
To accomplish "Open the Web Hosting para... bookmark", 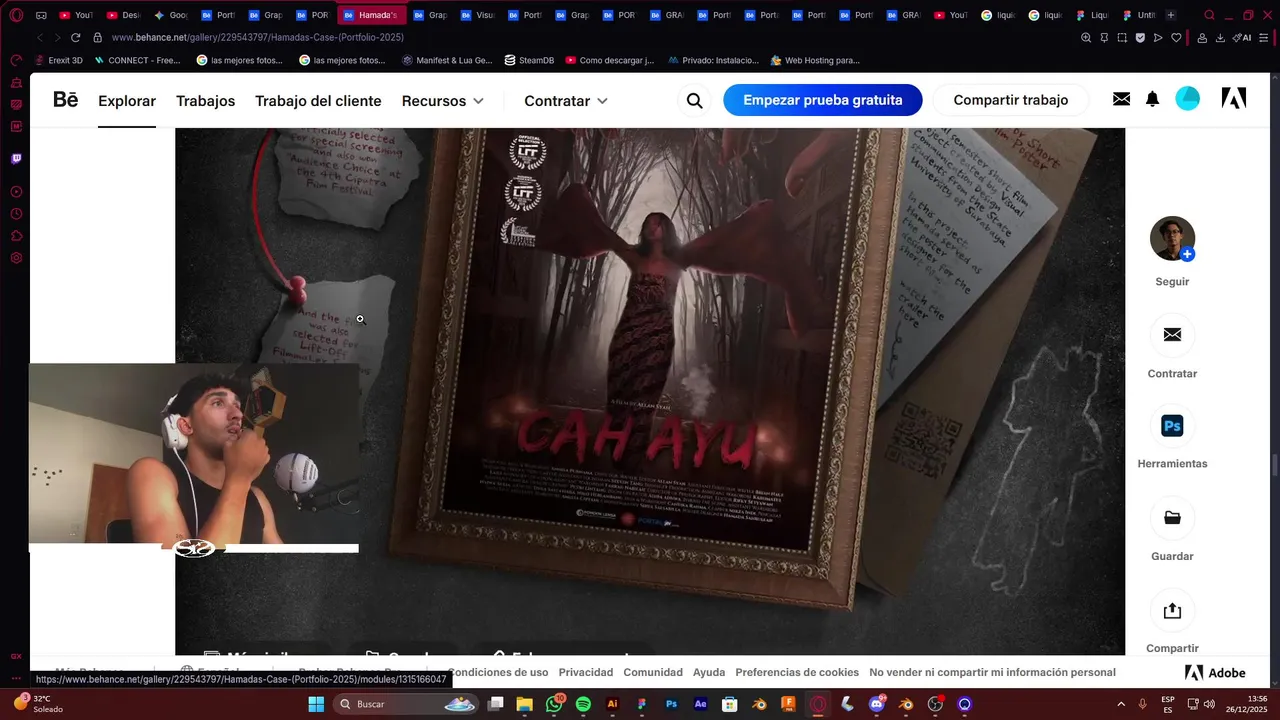I will point(815,60).
